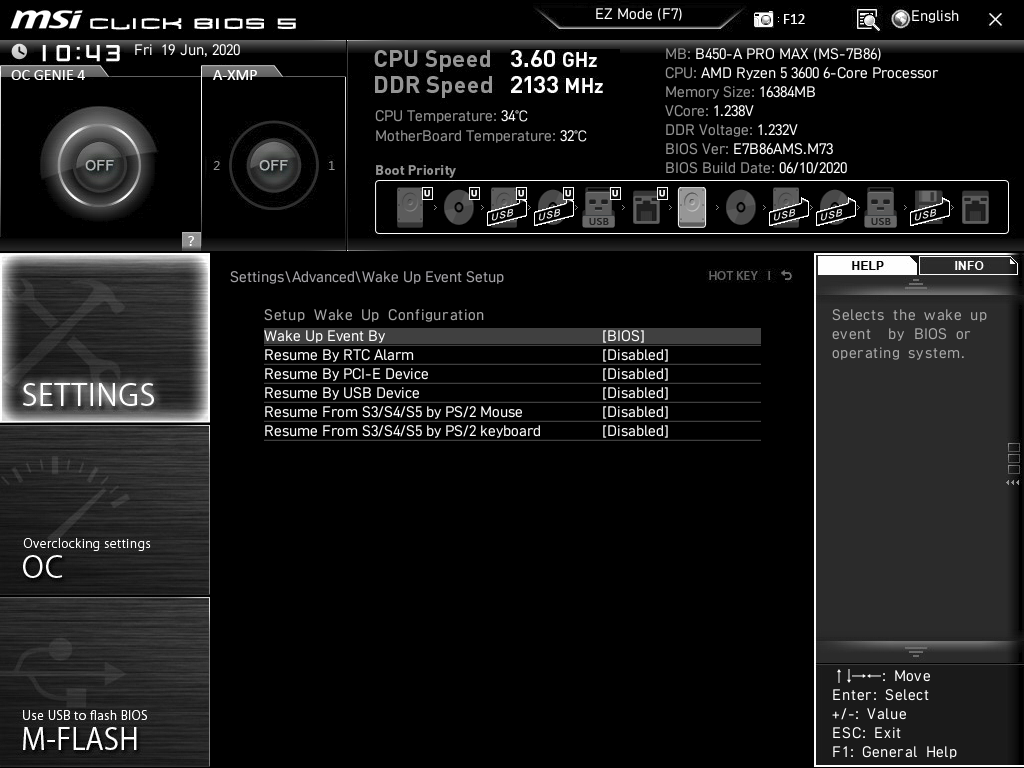This screenshot has height=768, width=1024.
Task: Switch to the HELP tab
Action: click(x=867, y=265)
